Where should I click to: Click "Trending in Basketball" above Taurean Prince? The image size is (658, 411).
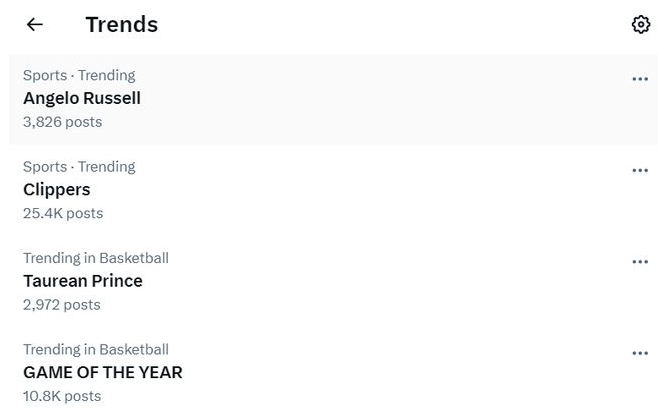[x=96, y=258]
